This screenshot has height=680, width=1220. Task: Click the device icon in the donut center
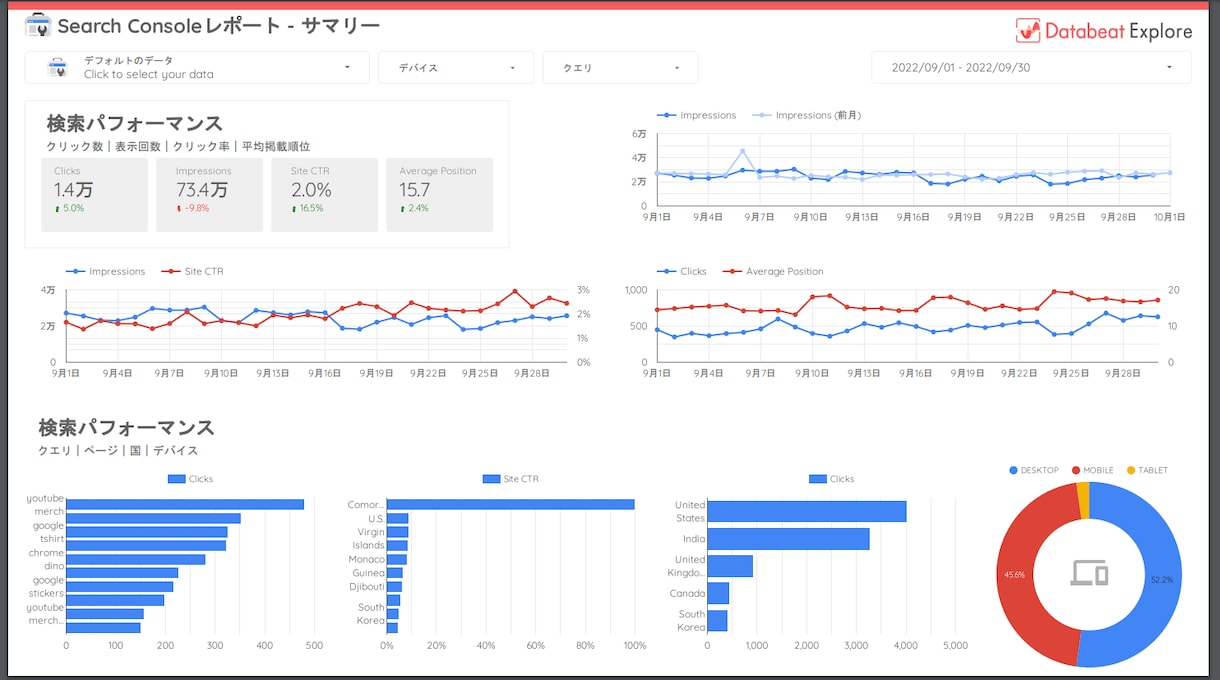pyautogui.click(x=1090, y=573)
